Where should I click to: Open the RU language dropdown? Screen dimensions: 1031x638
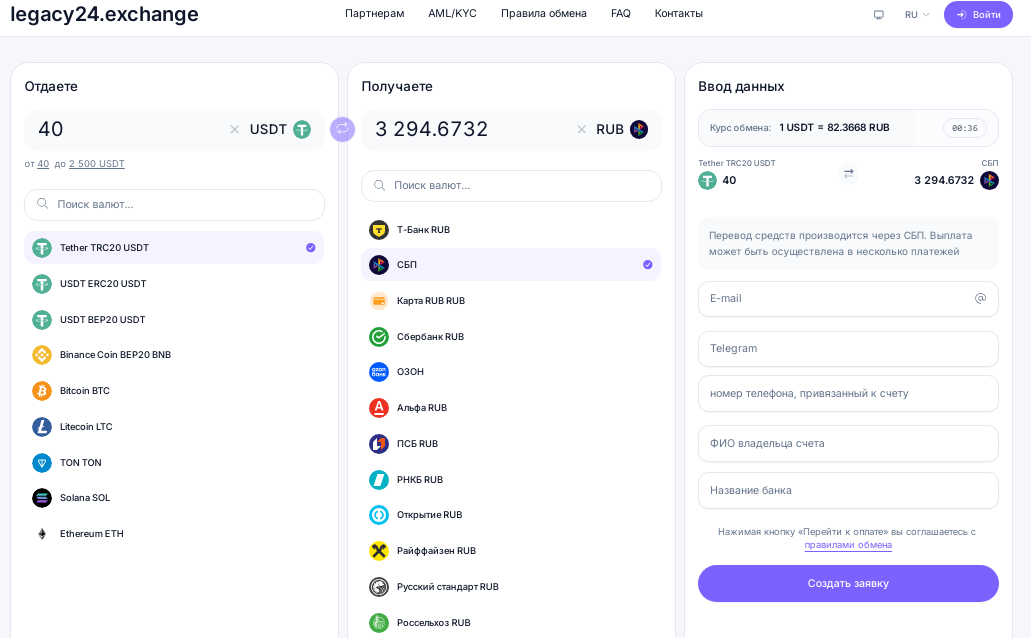(917, 14)
